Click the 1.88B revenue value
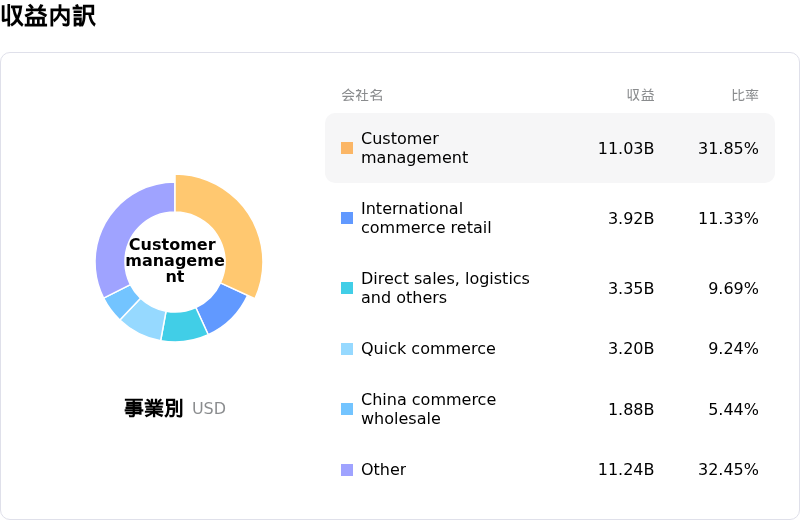 pos(631,409)
